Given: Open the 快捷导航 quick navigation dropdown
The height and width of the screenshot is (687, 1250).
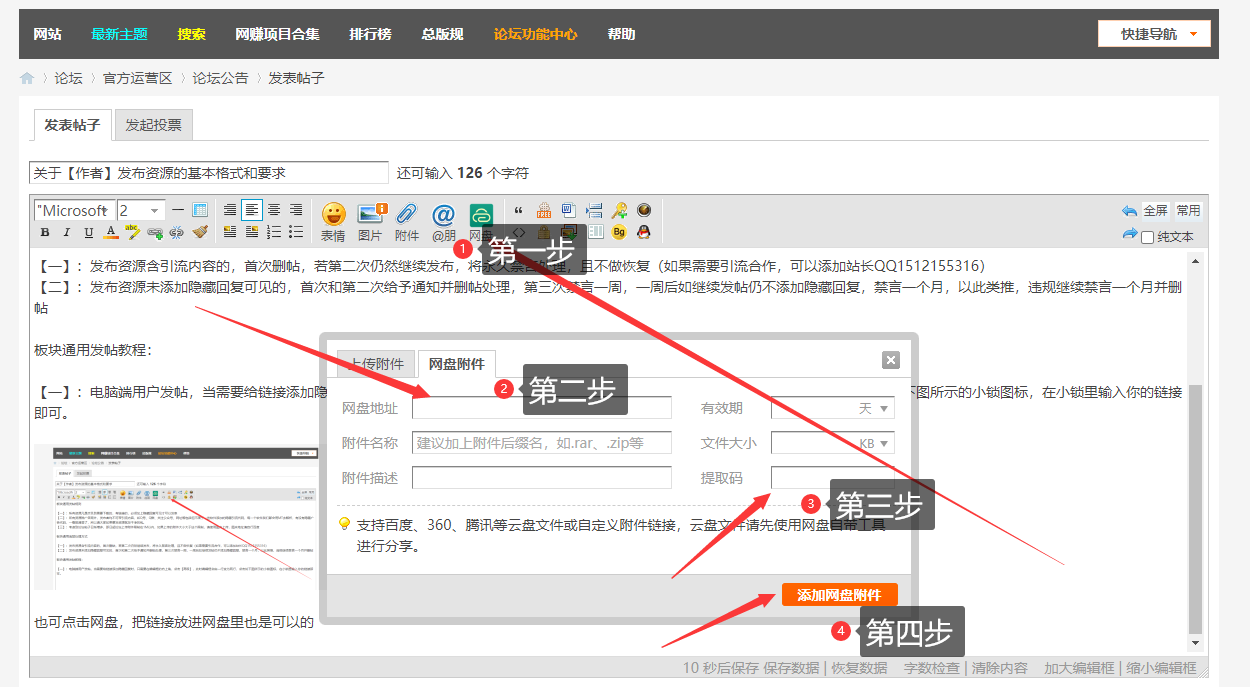Looking at the screenshot, I should [x=1154, y=34].
